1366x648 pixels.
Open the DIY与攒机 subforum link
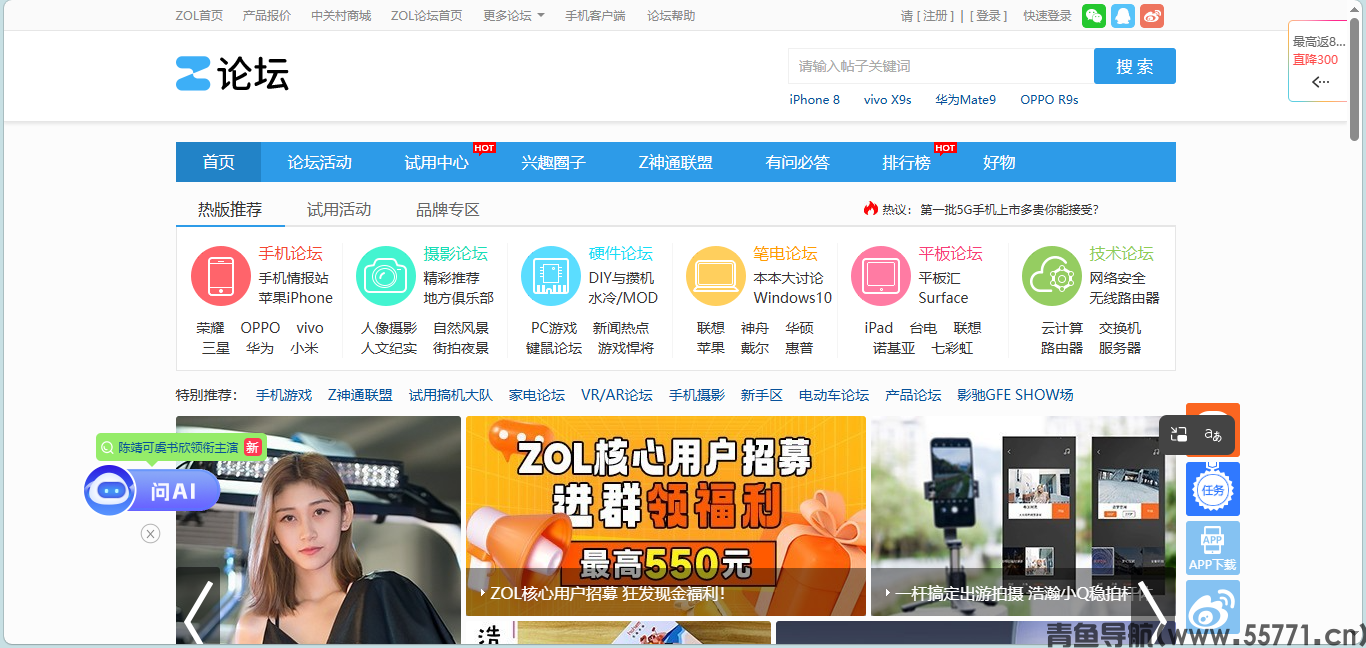(x=621, y=278)
